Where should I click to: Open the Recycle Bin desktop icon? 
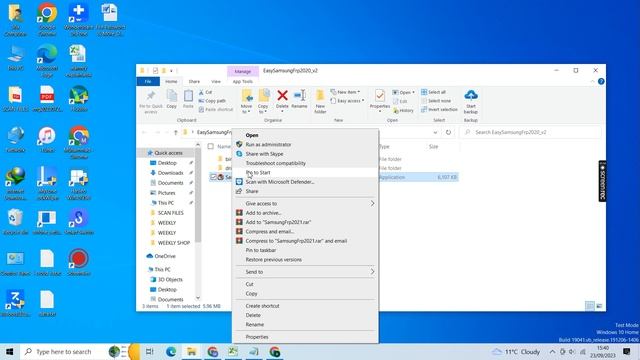[x=16, y=222]
